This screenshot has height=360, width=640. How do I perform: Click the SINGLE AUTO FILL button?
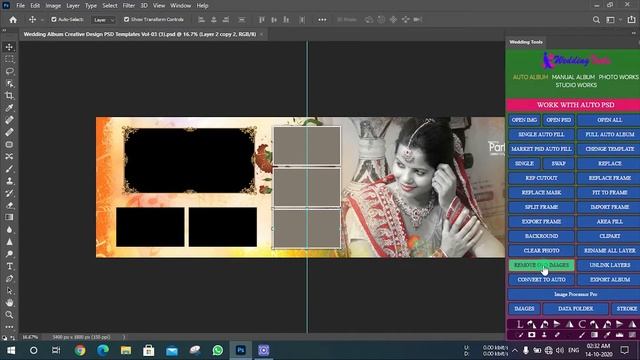coord(541,134)
